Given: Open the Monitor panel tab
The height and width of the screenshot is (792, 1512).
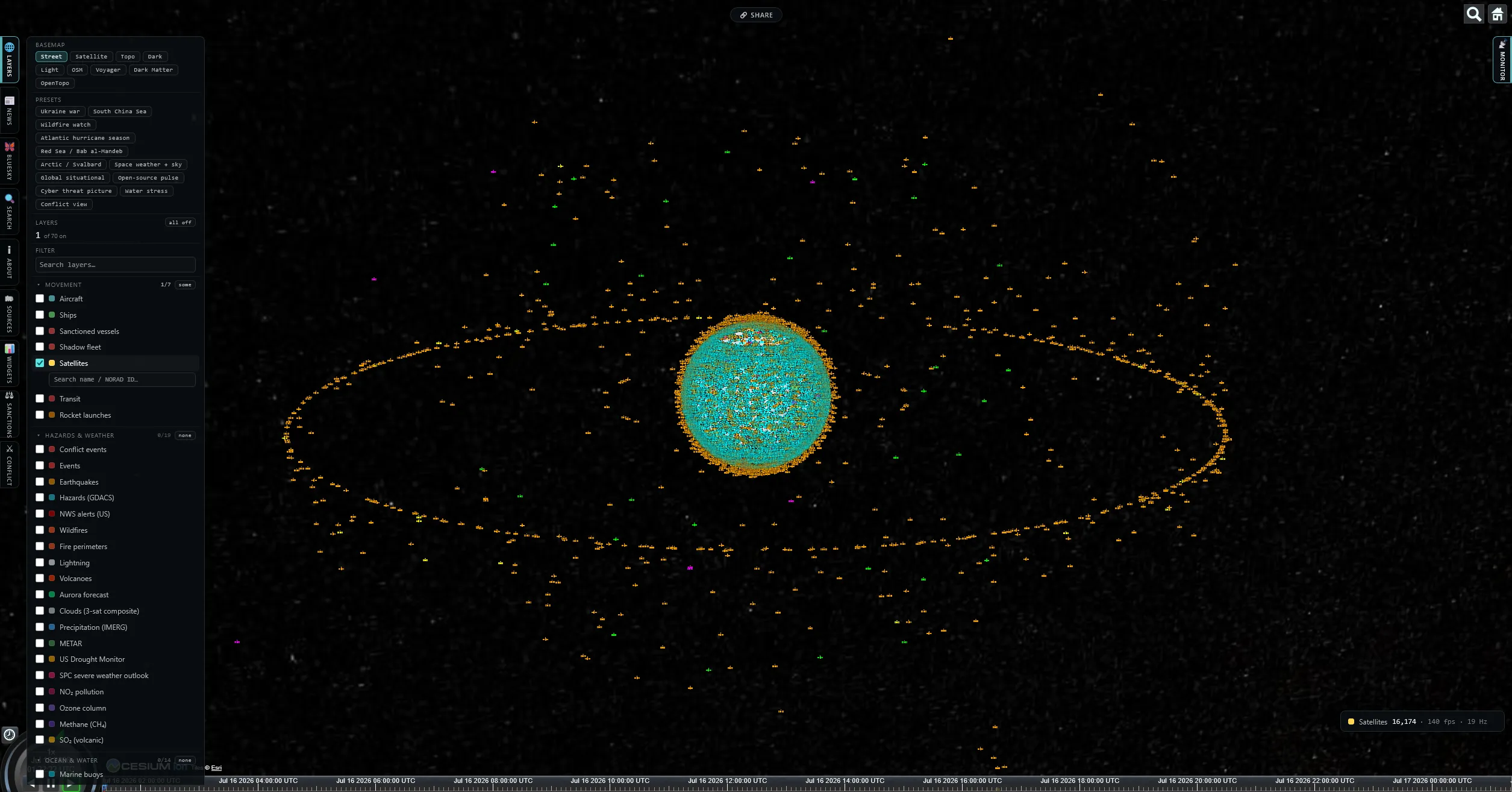Looking at the screenshot, I should [x=1502, y=60].
